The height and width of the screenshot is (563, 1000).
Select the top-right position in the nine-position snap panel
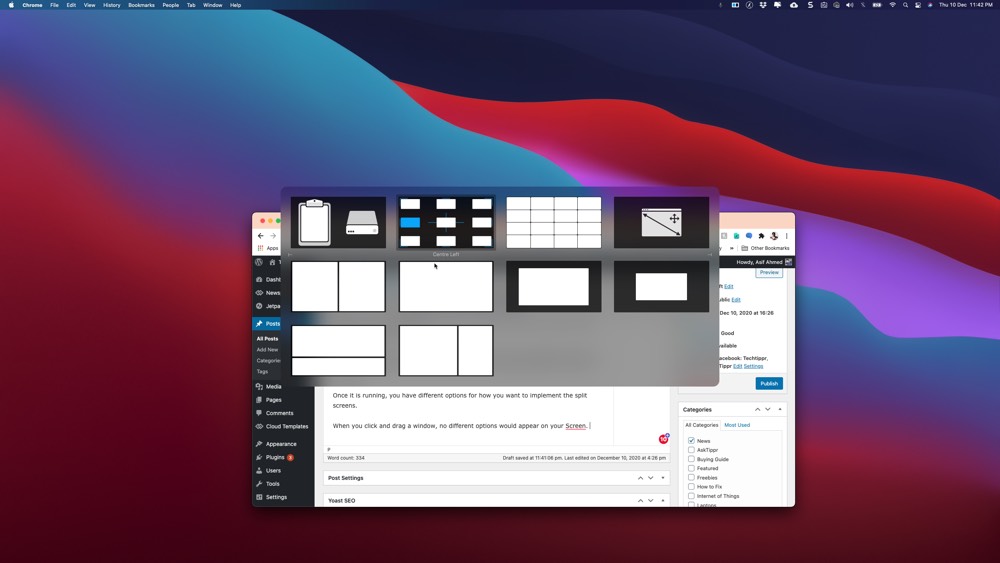click(x=482, y=204)
